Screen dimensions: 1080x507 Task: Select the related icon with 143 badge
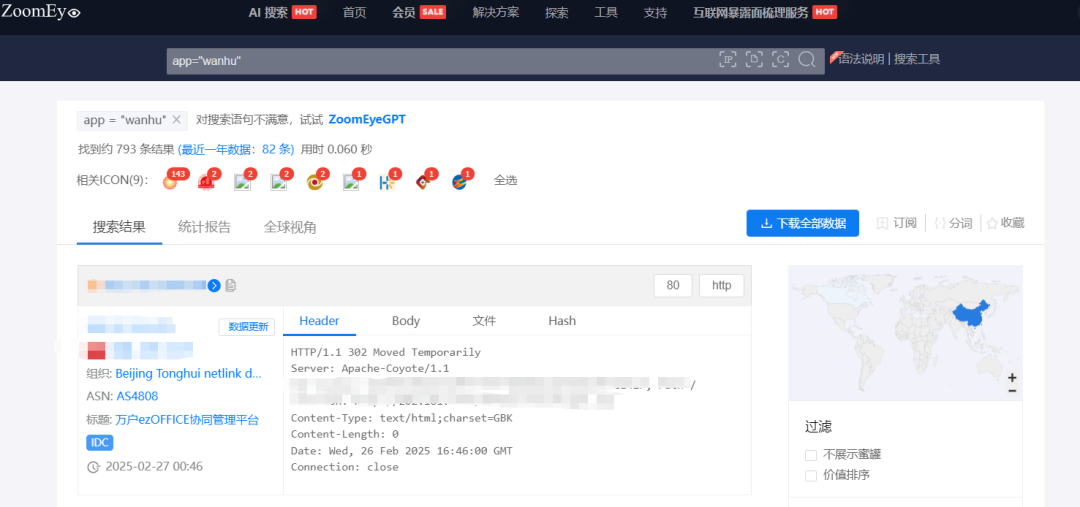coord(169,182)
